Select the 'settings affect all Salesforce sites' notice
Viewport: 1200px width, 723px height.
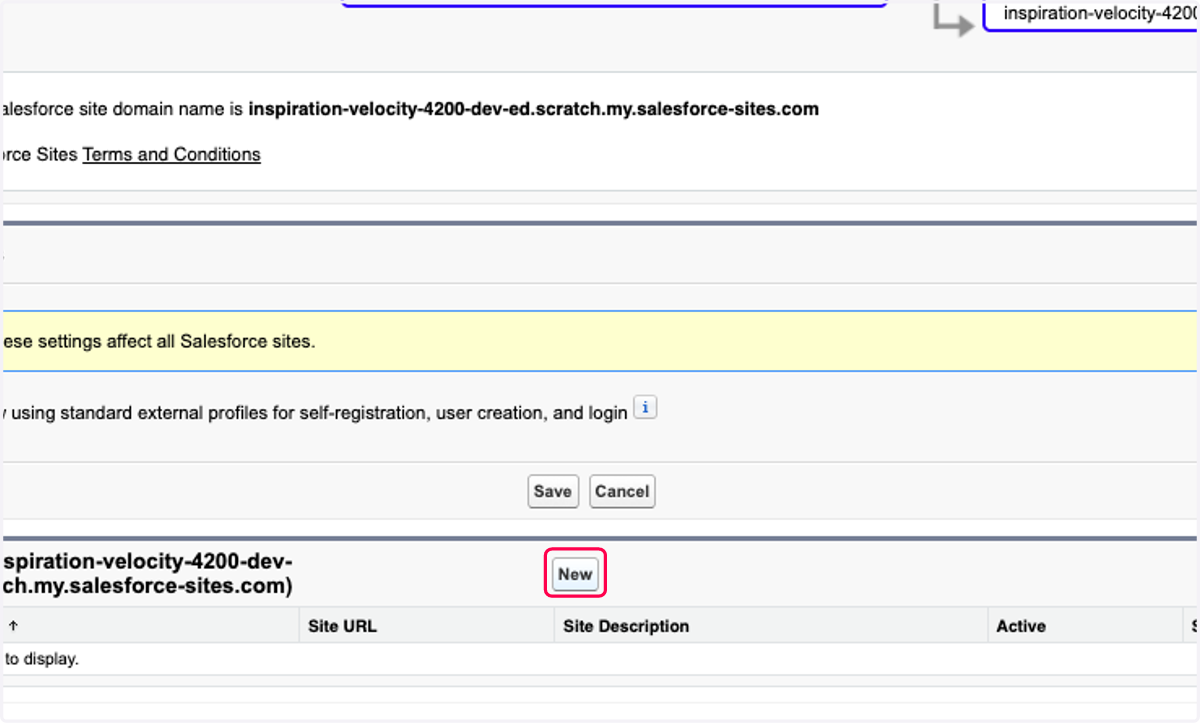pyautogui.click(x=158, y=341)
